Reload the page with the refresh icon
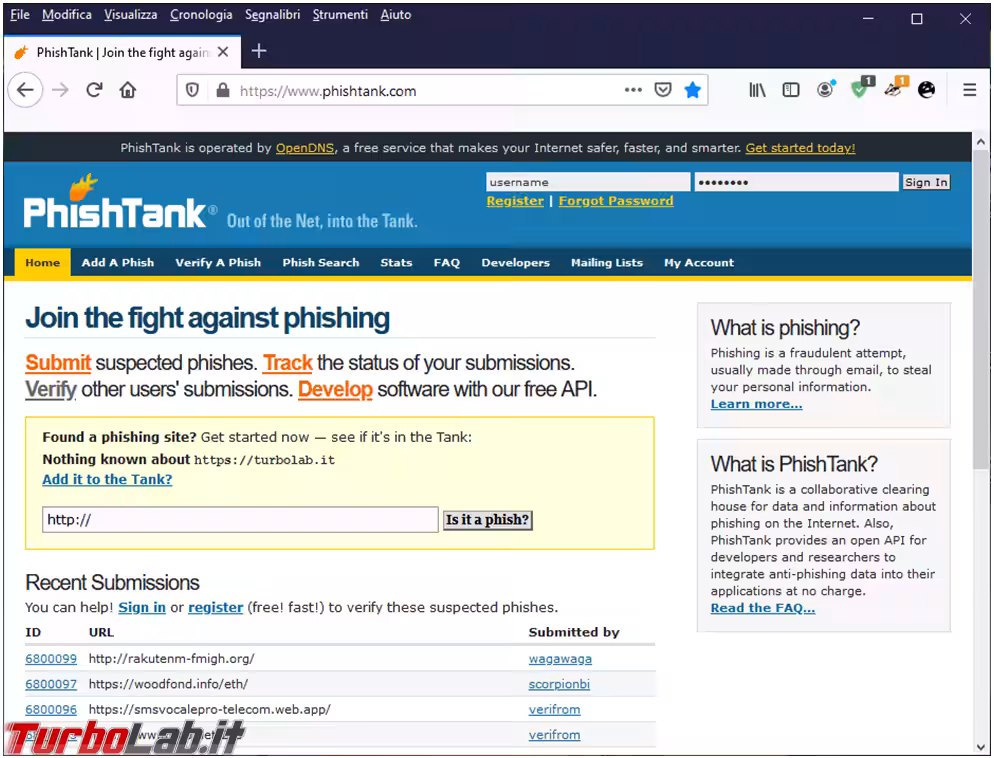Viewport: 994px width, 758px height. click(94, 90)
